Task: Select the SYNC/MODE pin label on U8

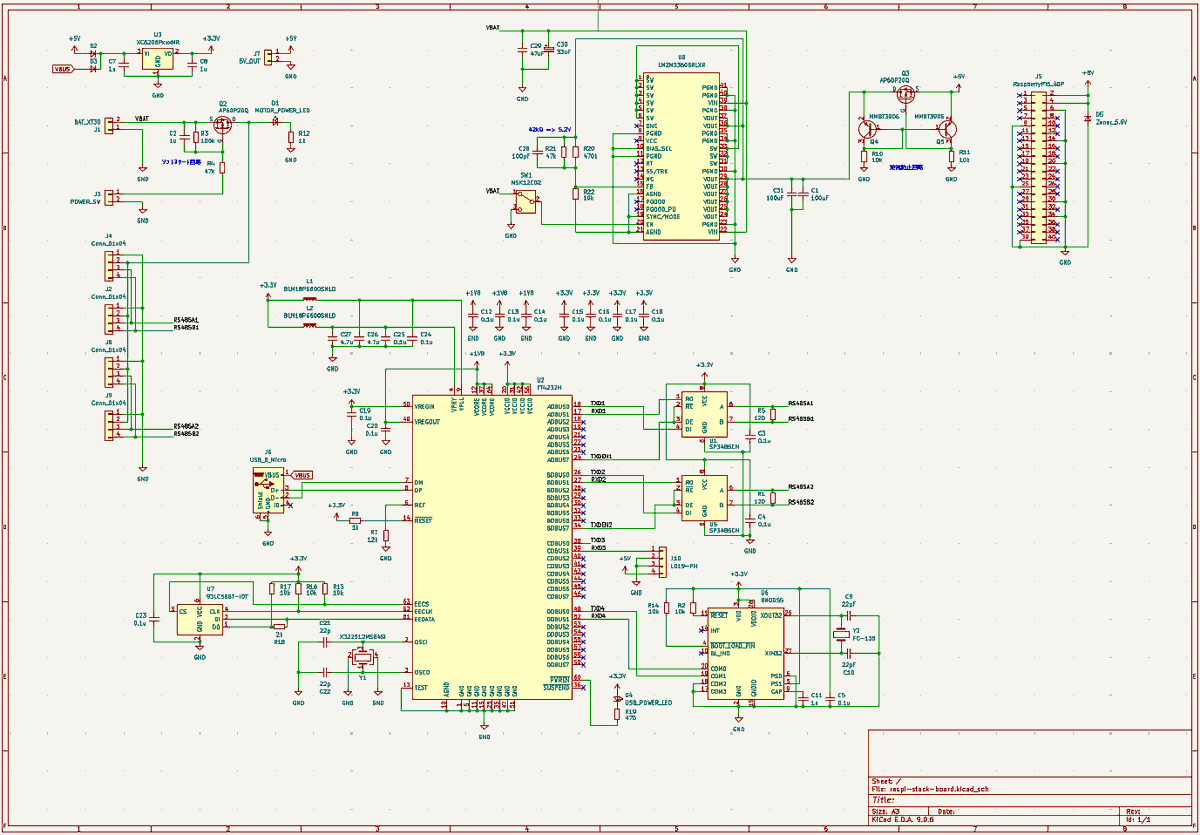Action: (662, 216)
